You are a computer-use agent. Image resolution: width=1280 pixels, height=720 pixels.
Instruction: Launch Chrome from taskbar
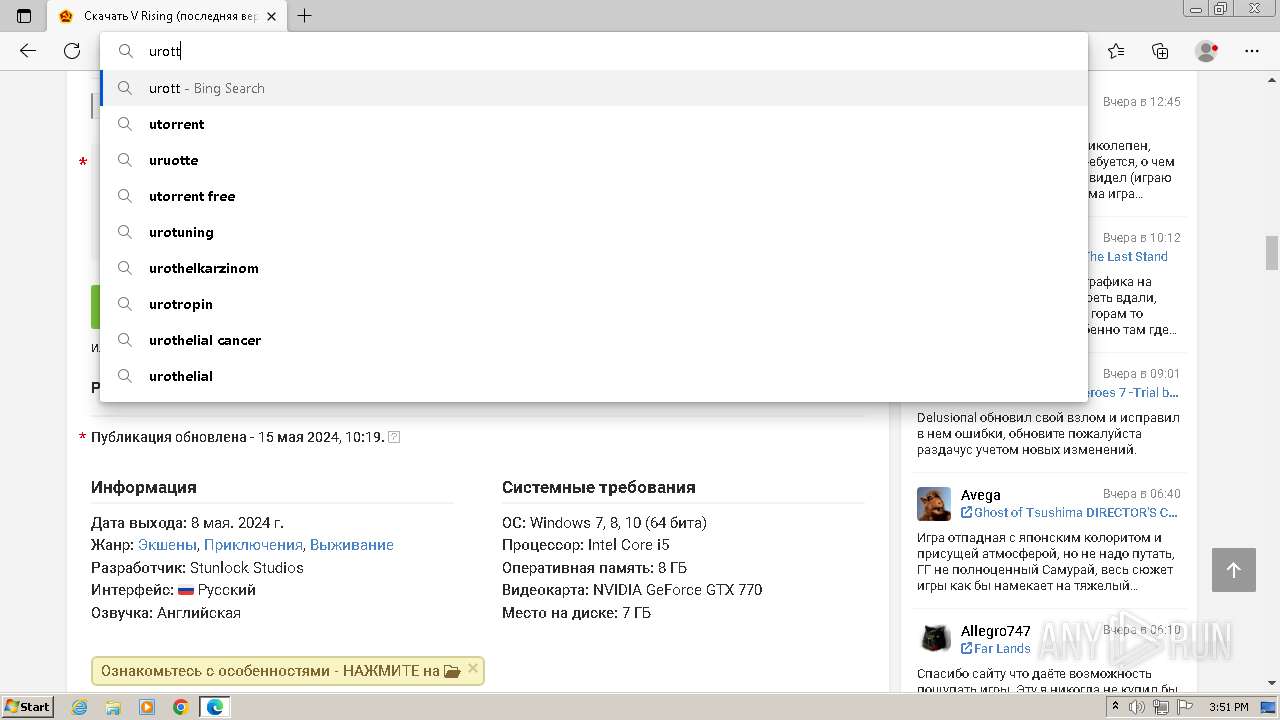[180, 707]
